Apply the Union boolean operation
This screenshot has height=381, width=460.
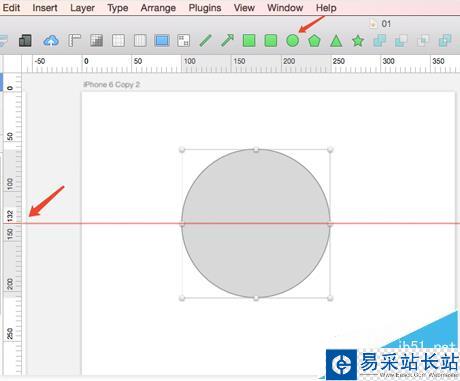pyautogui.click(x=380, y=41)
